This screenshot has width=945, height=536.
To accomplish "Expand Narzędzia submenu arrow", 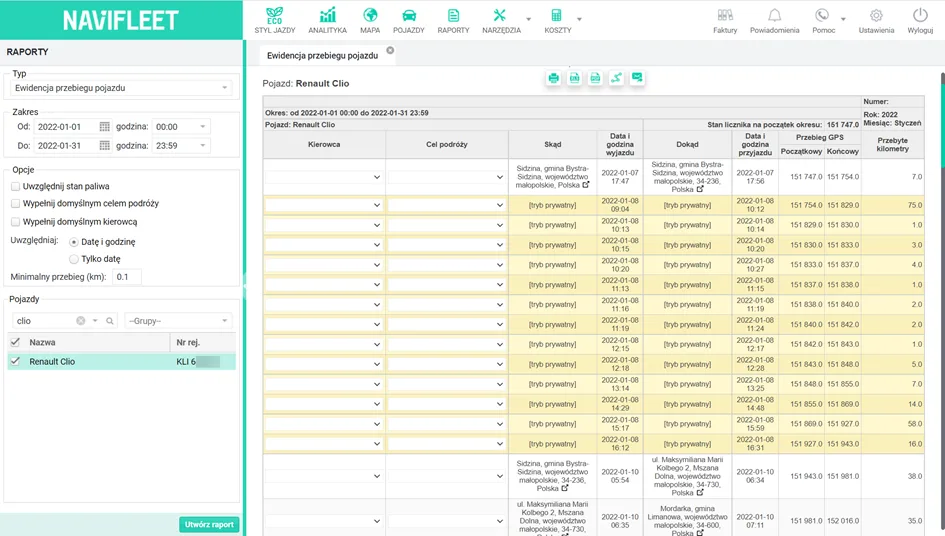I will coord(529,19).
